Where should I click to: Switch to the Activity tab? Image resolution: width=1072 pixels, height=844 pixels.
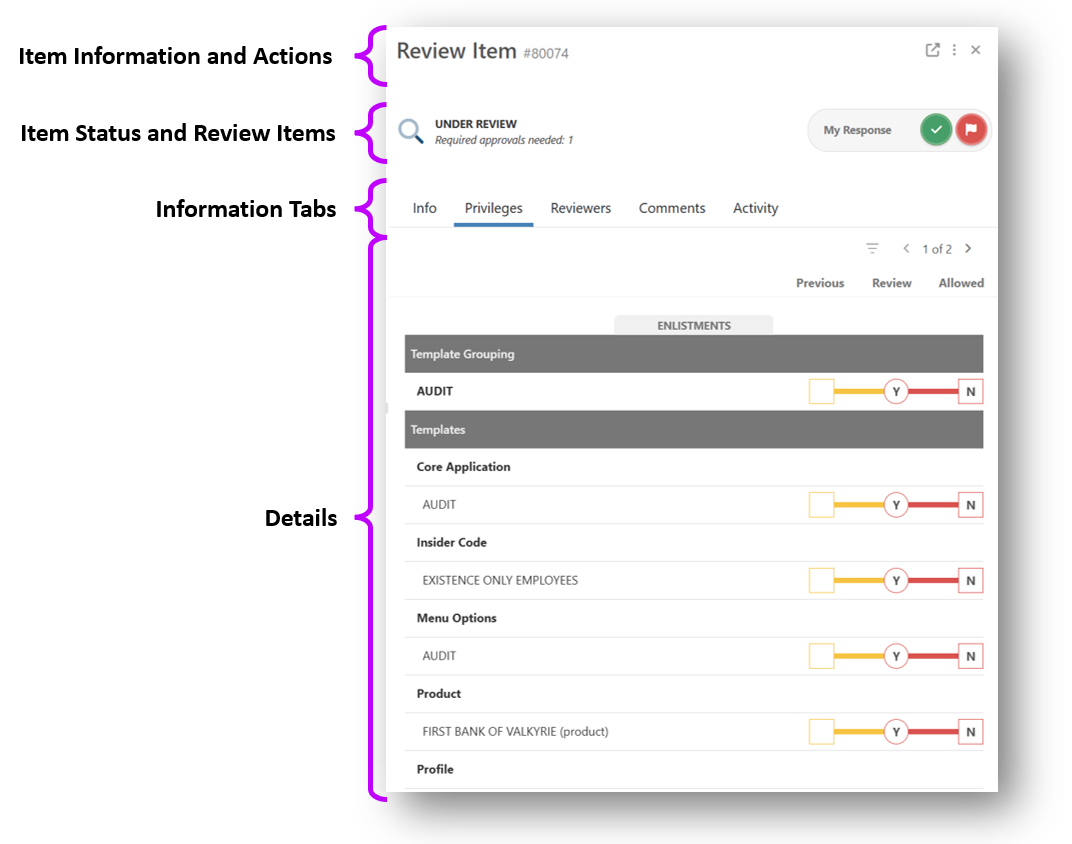coord(755,208)
